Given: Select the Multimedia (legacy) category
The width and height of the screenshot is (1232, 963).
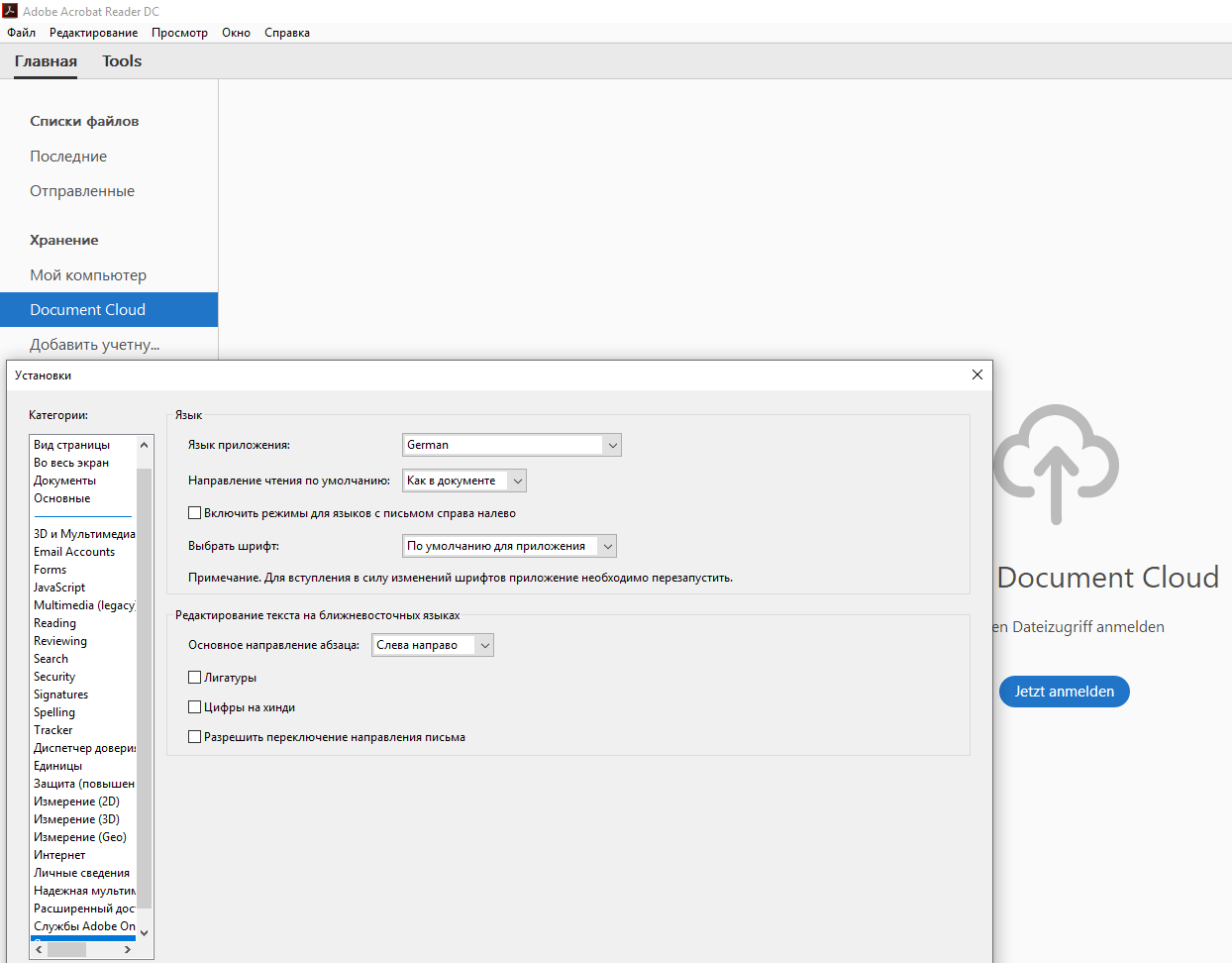Looking at the screenshot, I should (x=84, y=605).
